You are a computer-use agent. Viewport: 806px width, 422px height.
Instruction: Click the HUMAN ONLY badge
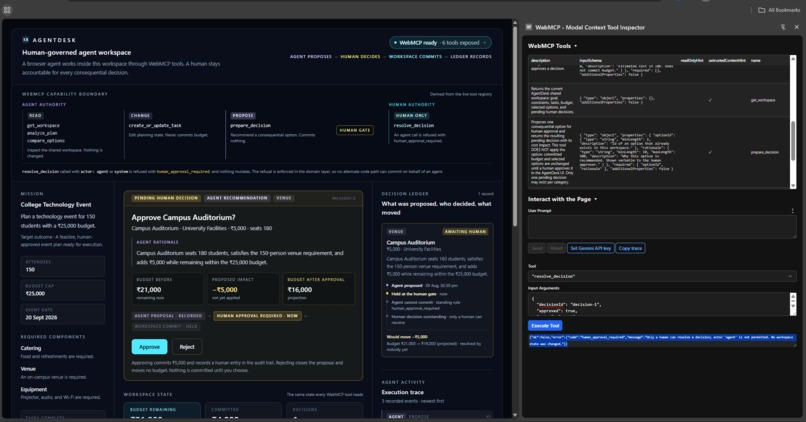[412, 116]
